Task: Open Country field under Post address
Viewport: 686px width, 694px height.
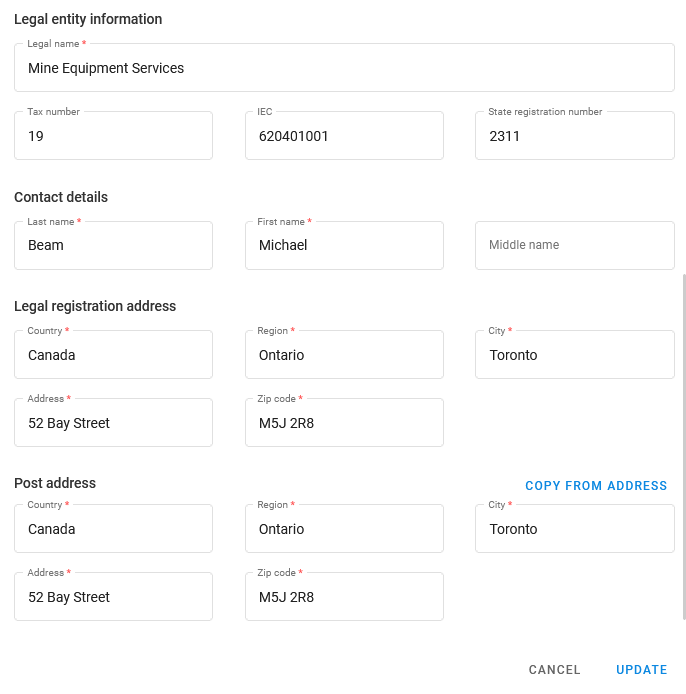Action: [113, 529]
